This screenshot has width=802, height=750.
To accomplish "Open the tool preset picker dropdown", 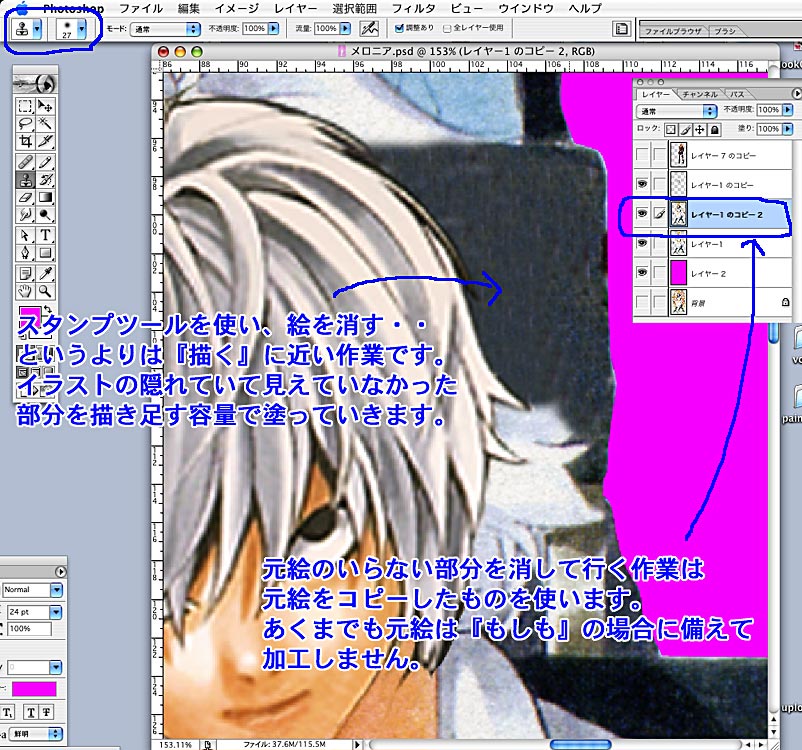I will click(x=37, y=29).
